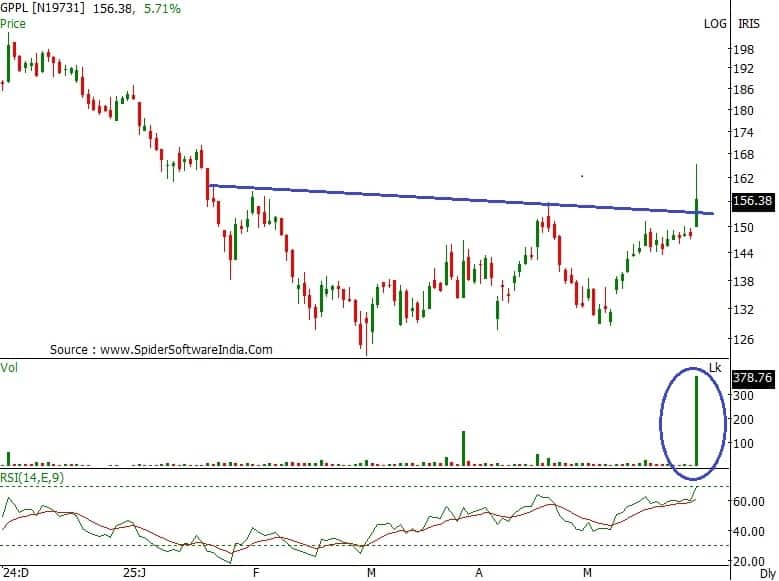Image resolution: width=779 pixels, height=581 pixels.
Task: Click the 25:J marker on time axis
Action: 133,573
